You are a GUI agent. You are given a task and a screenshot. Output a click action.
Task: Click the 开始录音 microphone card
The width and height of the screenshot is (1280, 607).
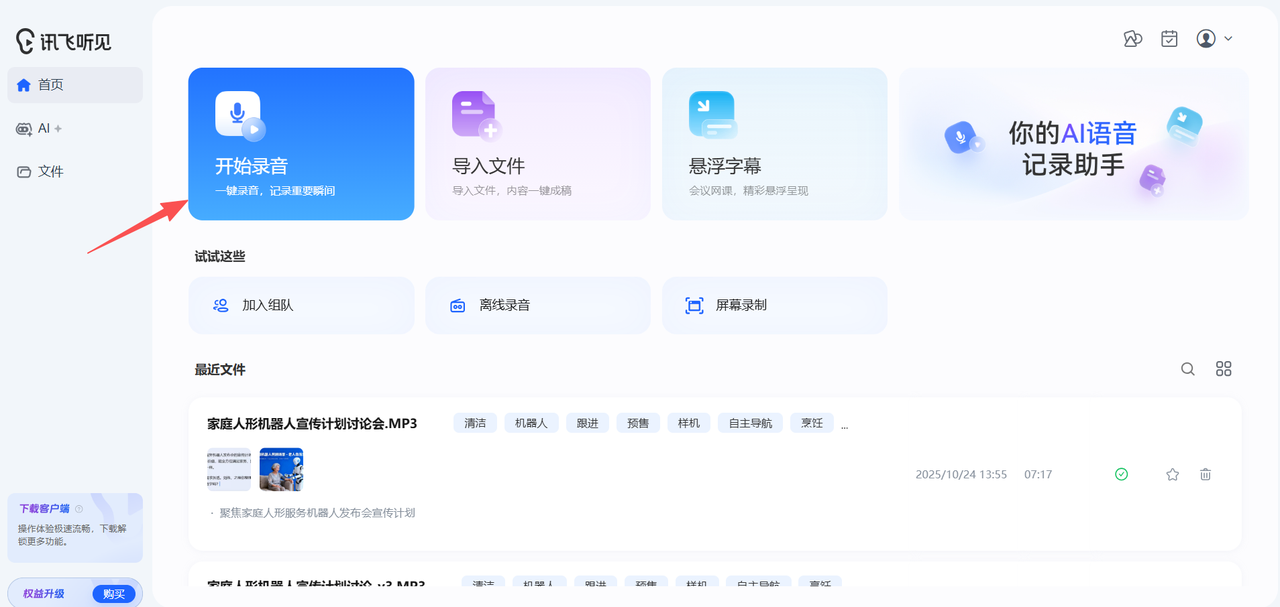[x=301, y=144]
